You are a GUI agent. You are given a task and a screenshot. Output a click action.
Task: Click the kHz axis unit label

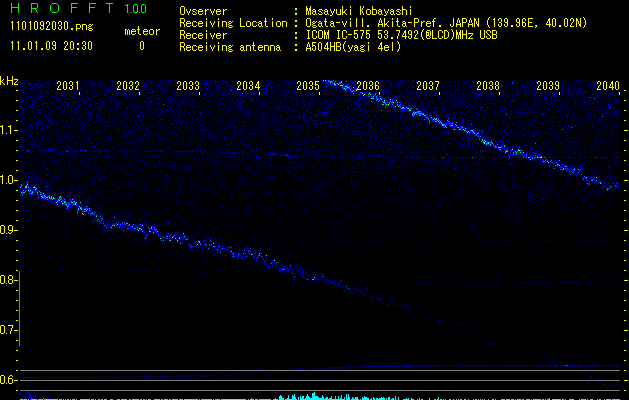[9, 81]
